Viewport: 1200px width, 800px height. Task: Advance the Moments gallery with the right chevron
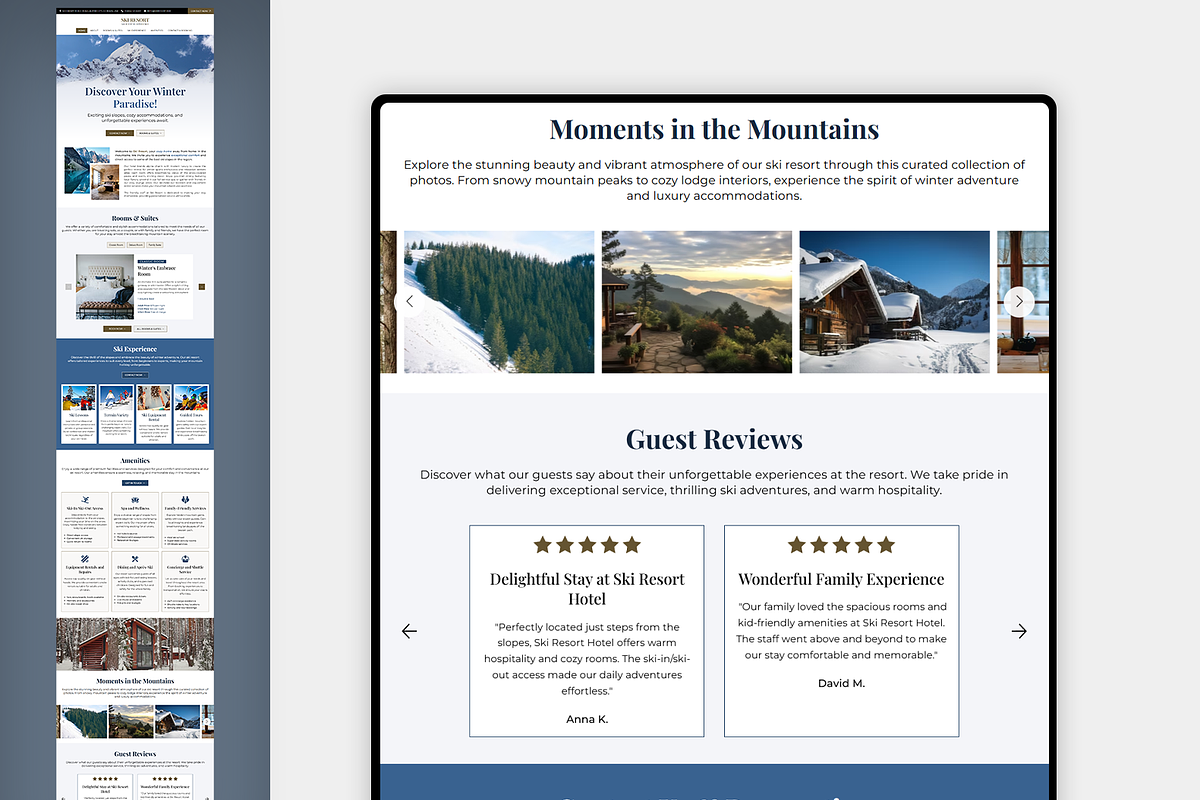(1019, 301)
